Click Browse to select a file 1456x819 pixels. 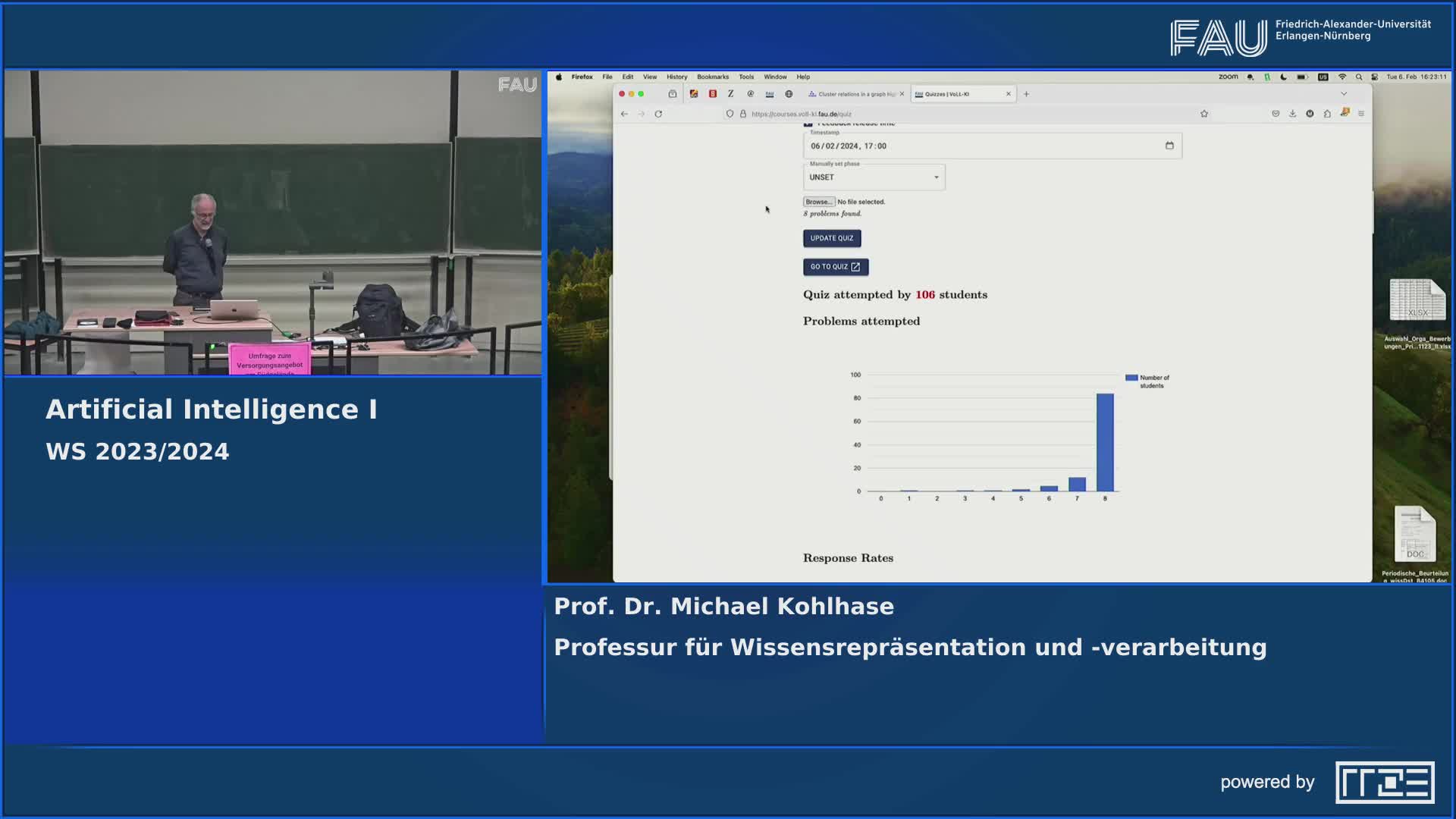(818, 202)
